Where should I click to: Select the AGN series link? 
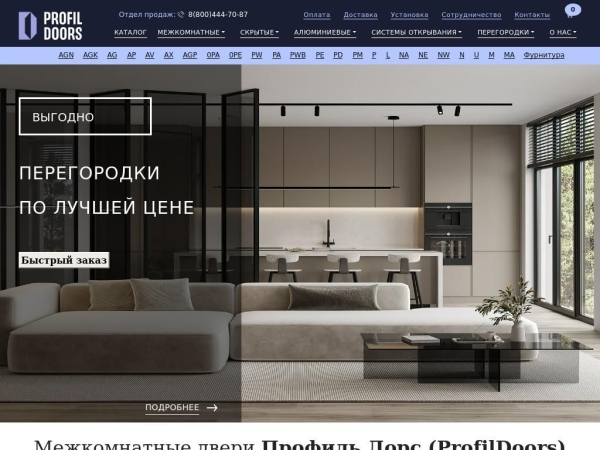66,55
